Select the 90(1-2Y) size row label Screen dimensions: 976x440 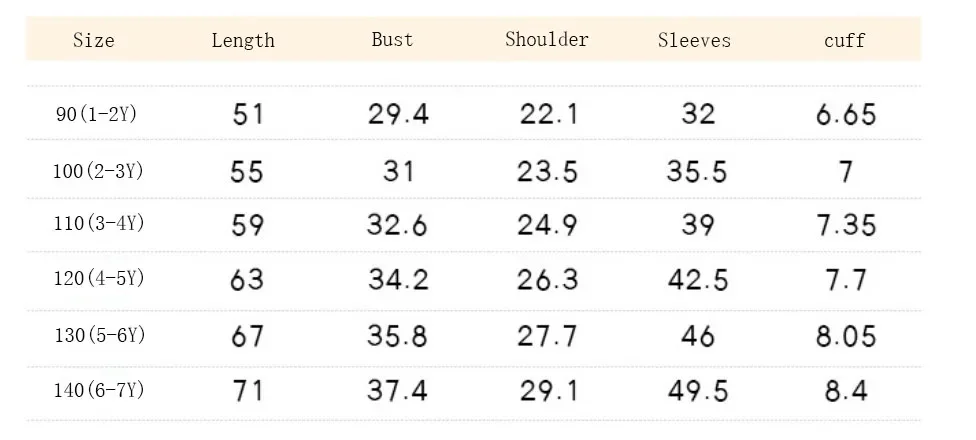coord(96,115)
